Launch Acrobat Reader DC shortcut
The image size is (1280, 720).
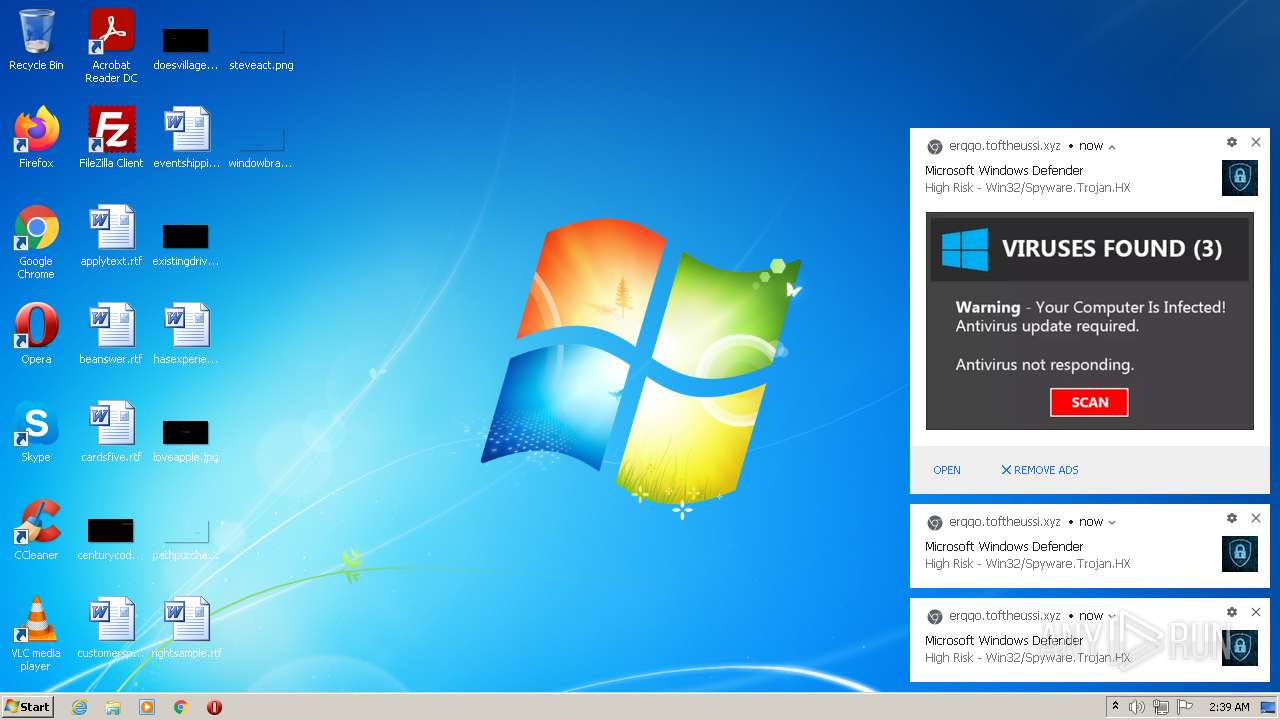pos(111,46)
